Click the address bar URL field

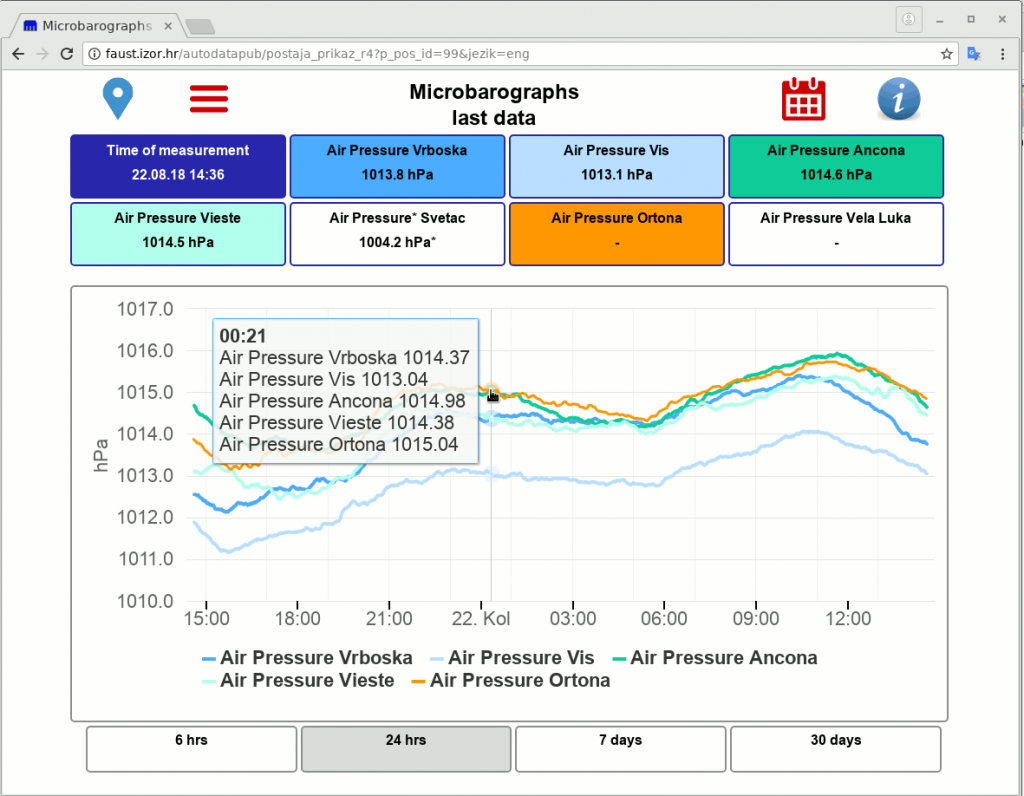(x=500, y=53)
